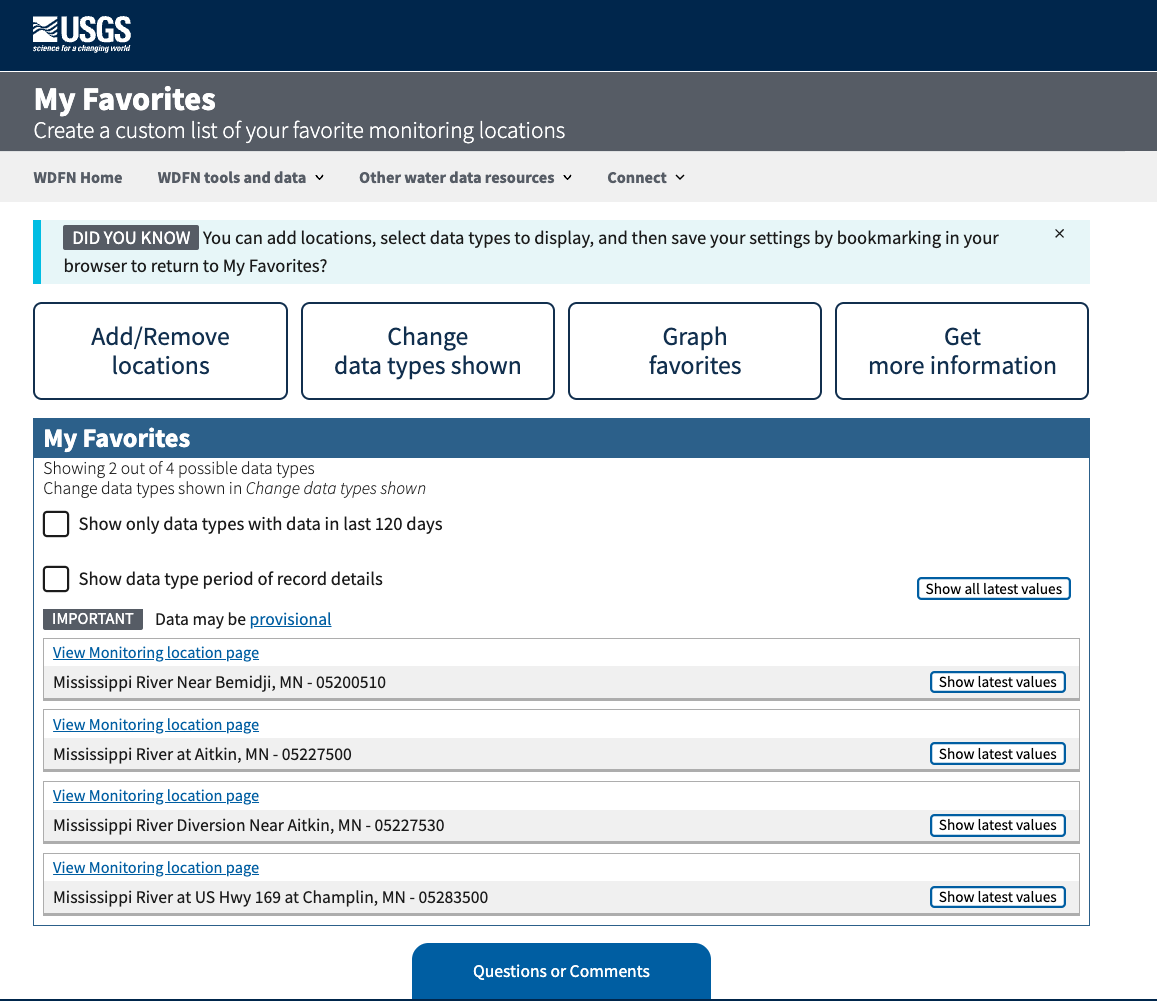Show latest values for Mississippi River at Aitkin
The width and height of the screenshot is (1157, 1001).
pyautogui.click(x=997, y=753)
